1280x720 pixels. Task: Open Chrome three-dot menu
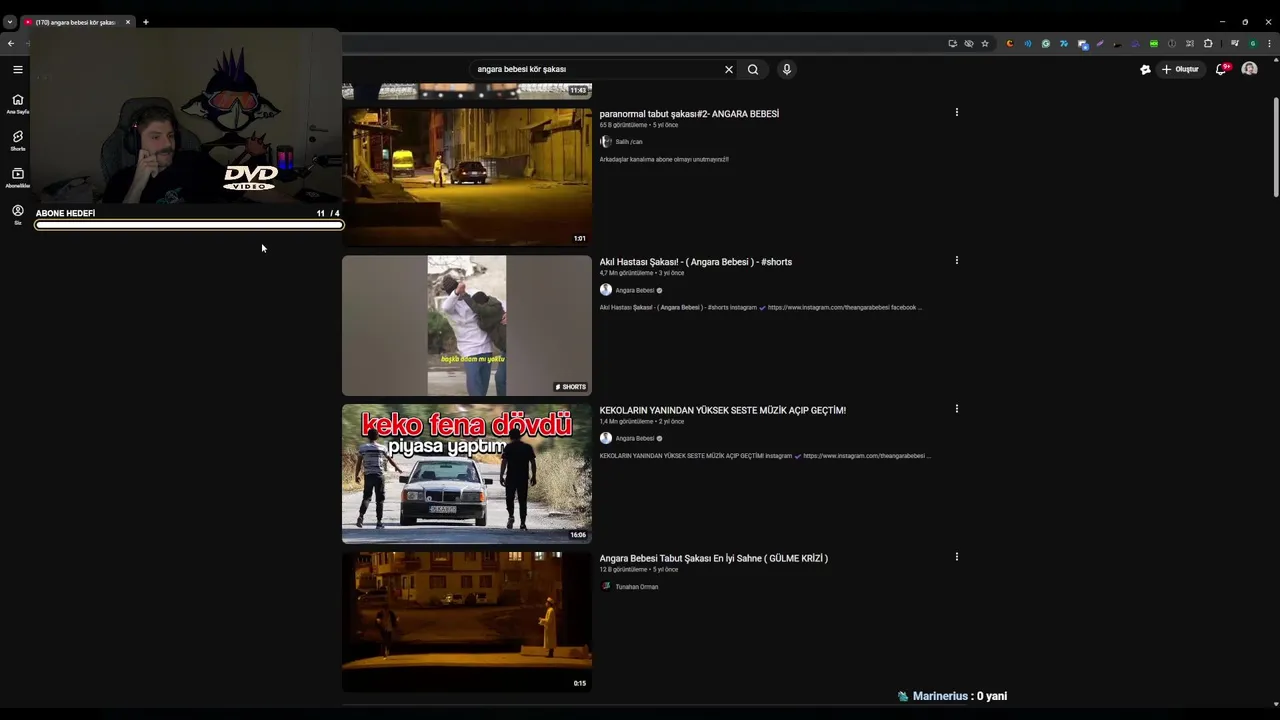[x=1269, y=43]
